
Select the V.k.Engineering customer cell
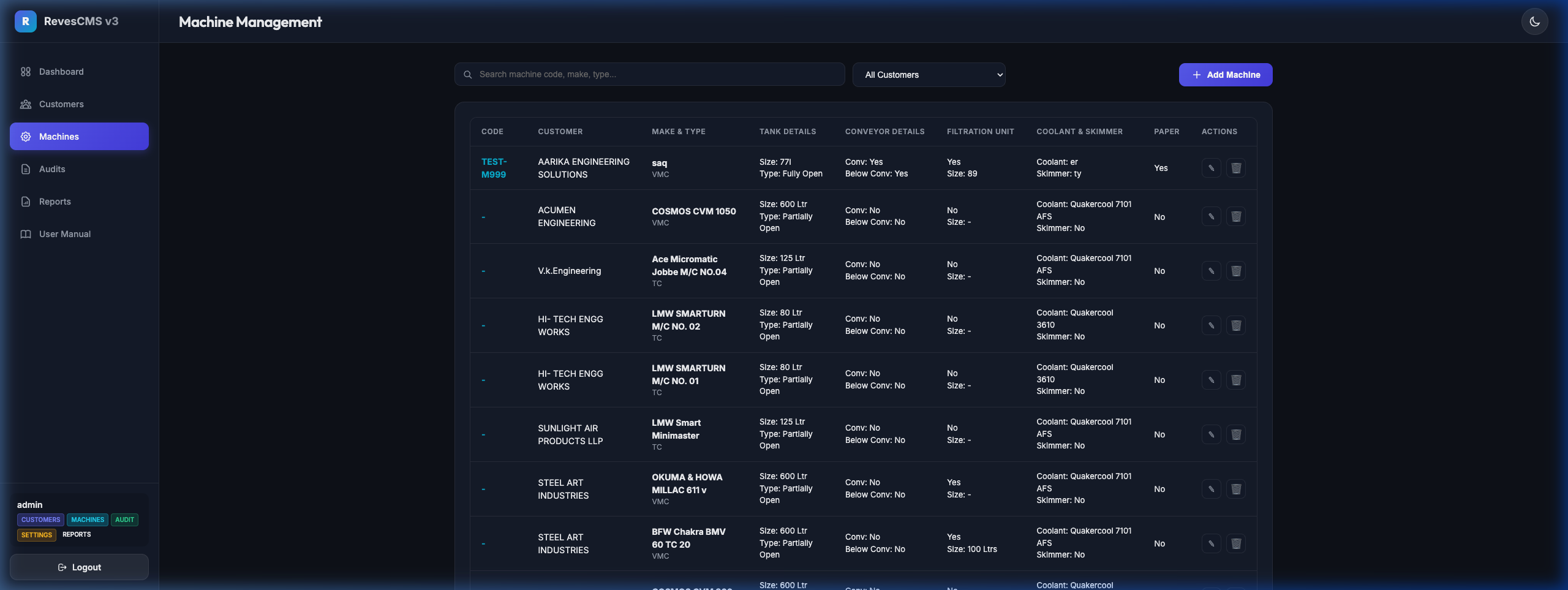(570, 271)
